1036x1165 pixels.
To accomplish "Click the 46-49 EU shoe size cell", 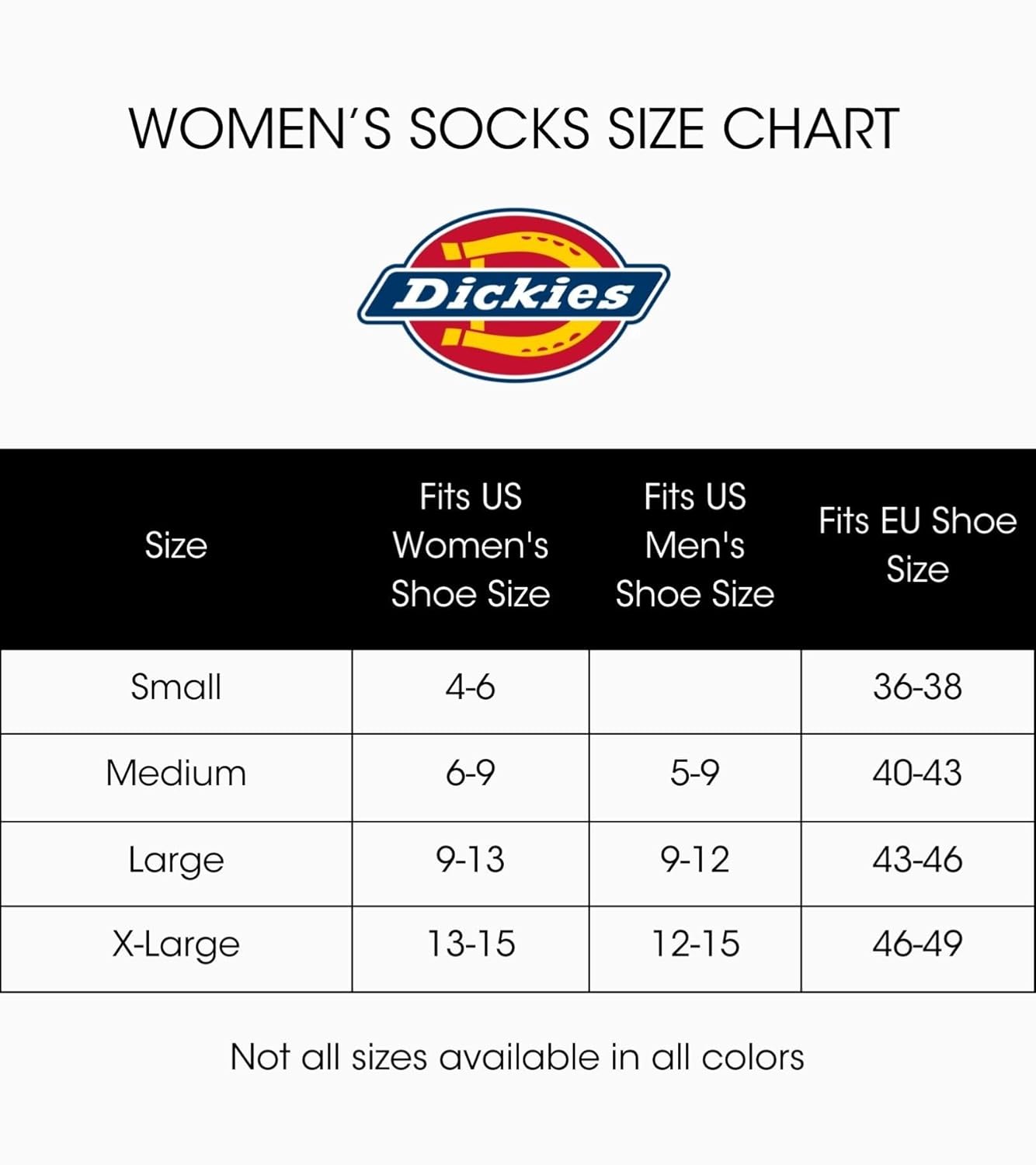I will click(x=917, y=945).
